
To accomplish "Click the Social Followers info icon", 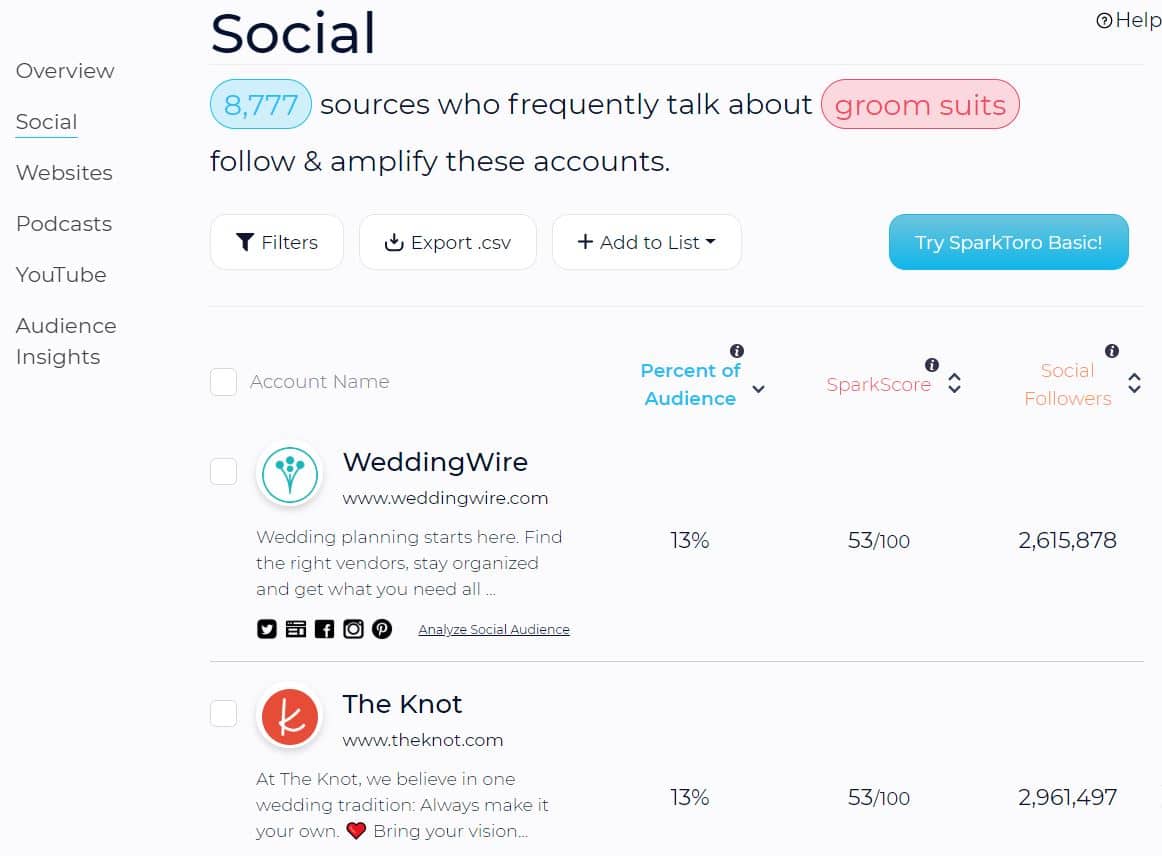I will pos(1112,351).
